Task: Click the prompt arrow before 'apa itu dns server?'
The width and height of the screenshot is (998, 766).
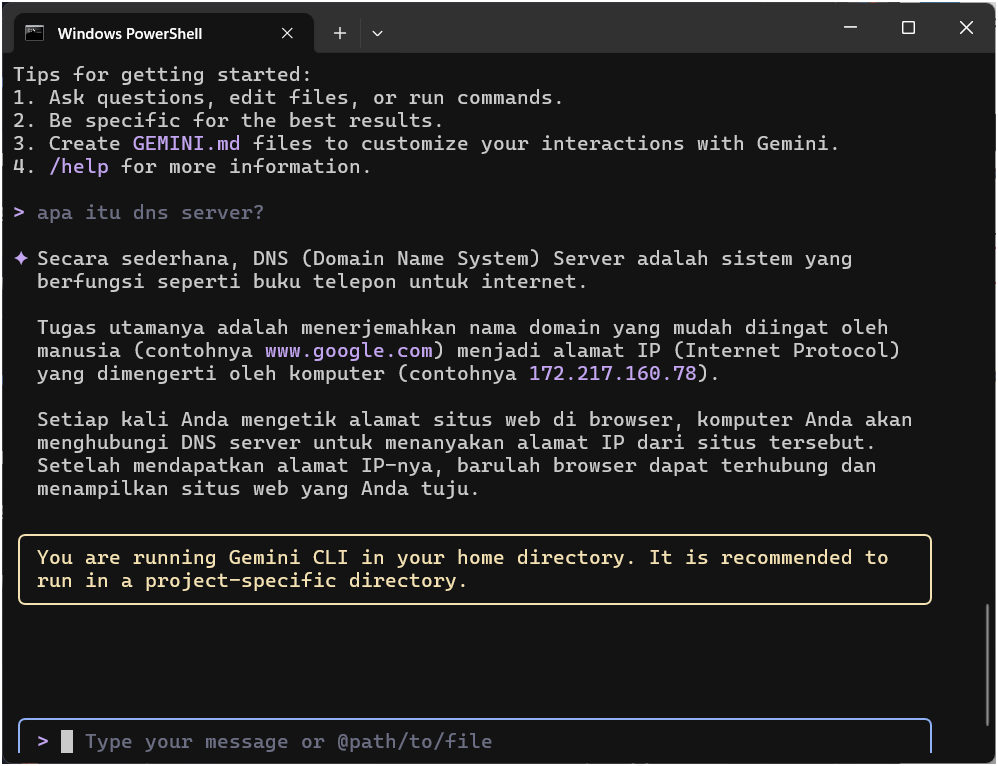Action: tap(19, 213)
